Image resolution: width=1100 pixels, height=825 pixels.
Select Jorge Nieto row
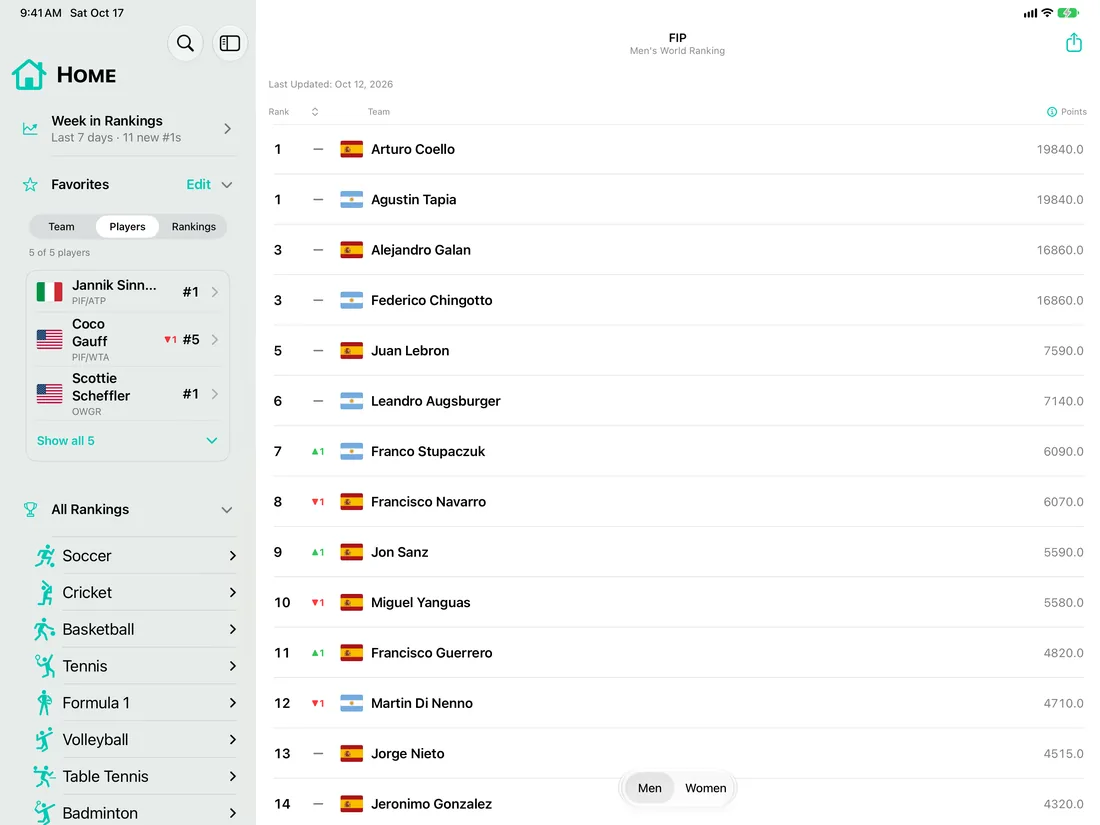pyautogui.click(x=678, y=754)
